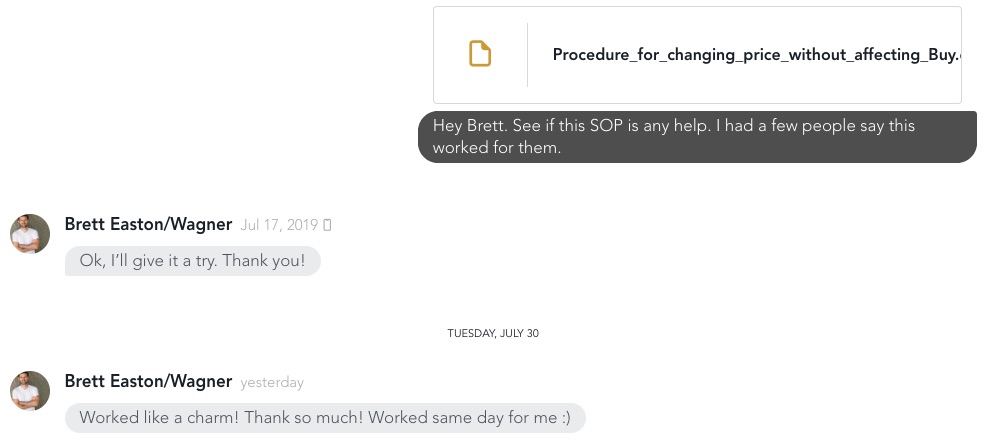Click the Brett Easton/Wagner name above "Ok, I'll give it a try"
This screenshot has width=985, height=442.
(148, 224)
